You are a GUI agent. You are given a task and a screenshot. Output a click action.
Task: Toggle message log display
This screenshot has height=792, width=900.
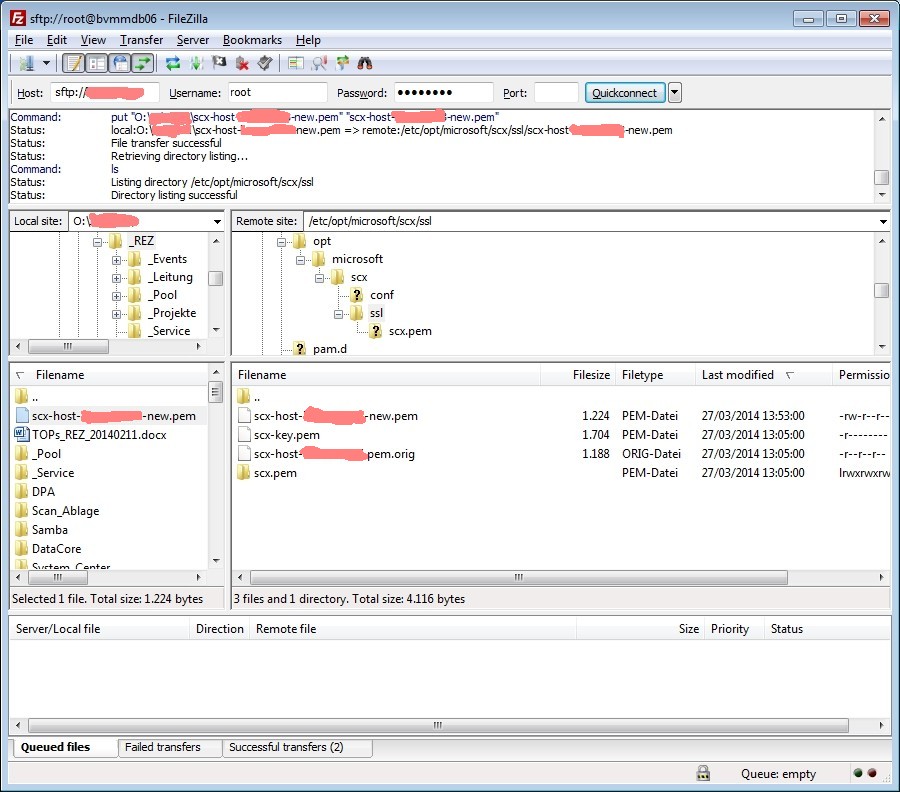73,63
